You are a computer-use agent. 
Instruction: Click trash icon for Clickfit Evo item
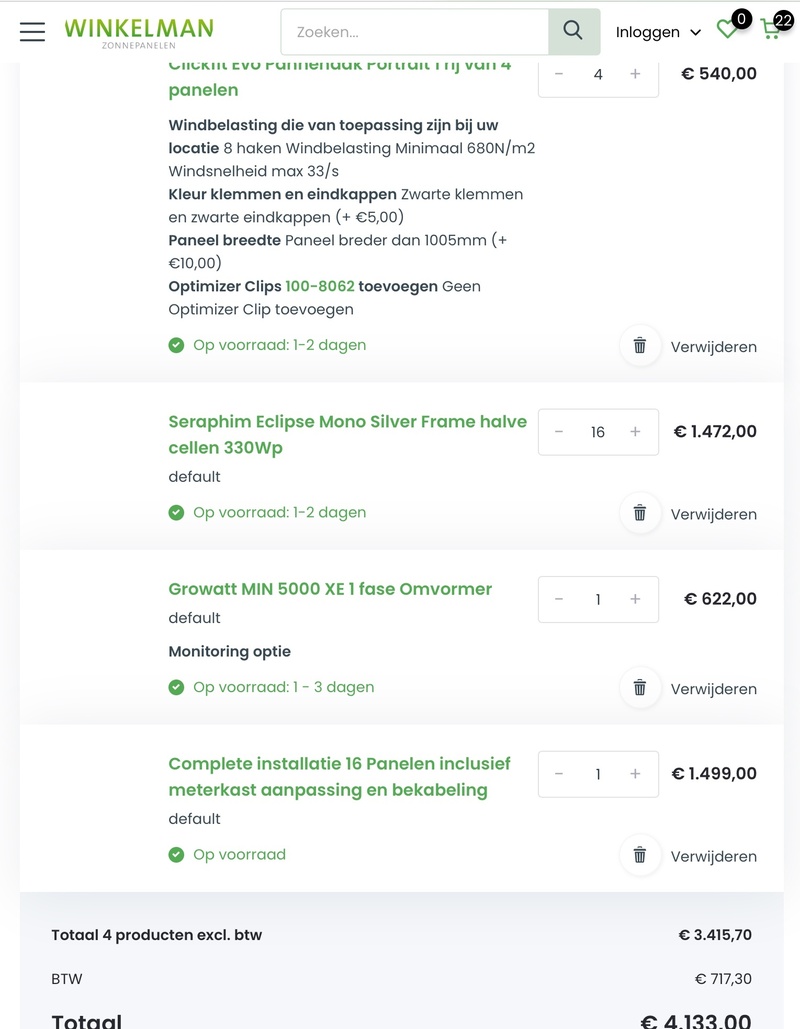pos(640,346)
